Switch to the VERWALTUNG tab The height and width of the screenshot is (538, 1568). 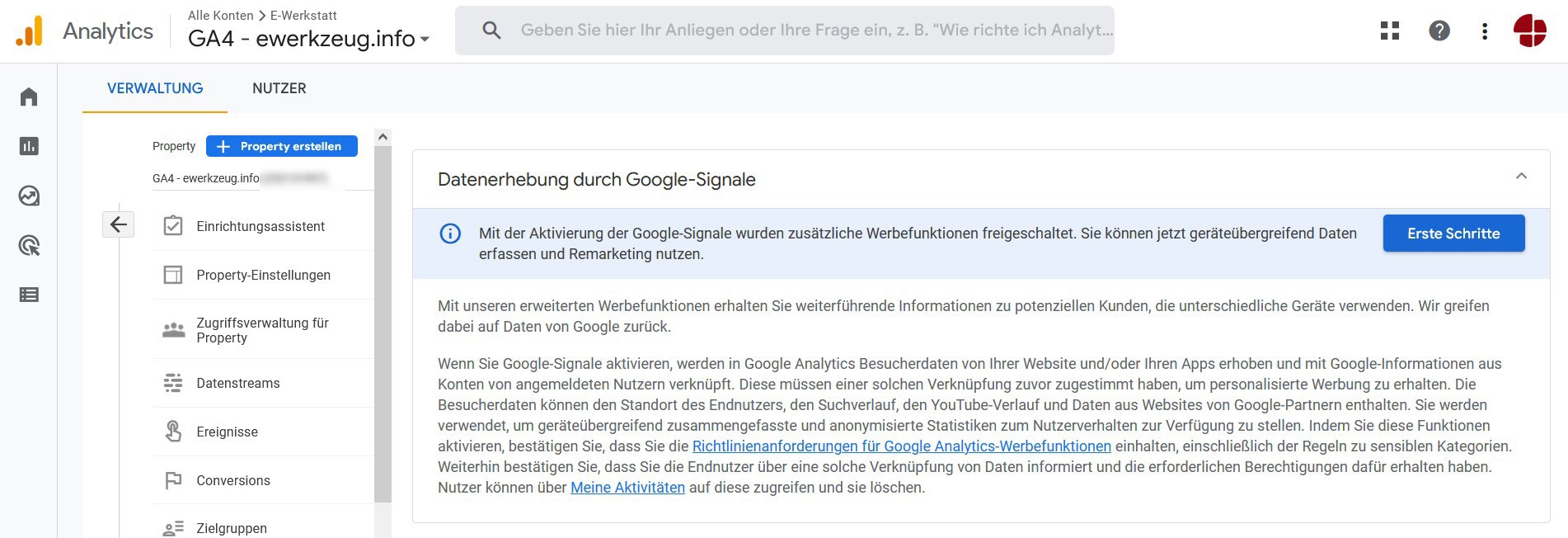(x=155, y=88)
